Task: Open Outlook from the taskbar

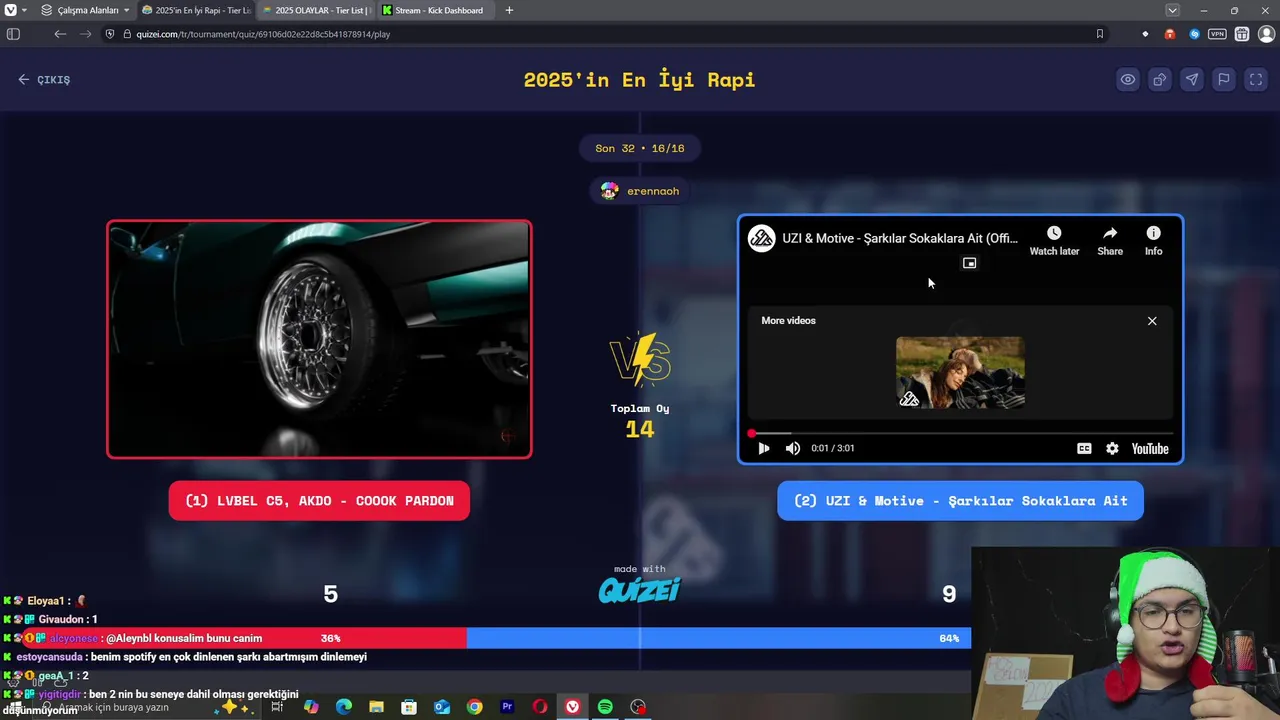Action: [x=442, y=707]
